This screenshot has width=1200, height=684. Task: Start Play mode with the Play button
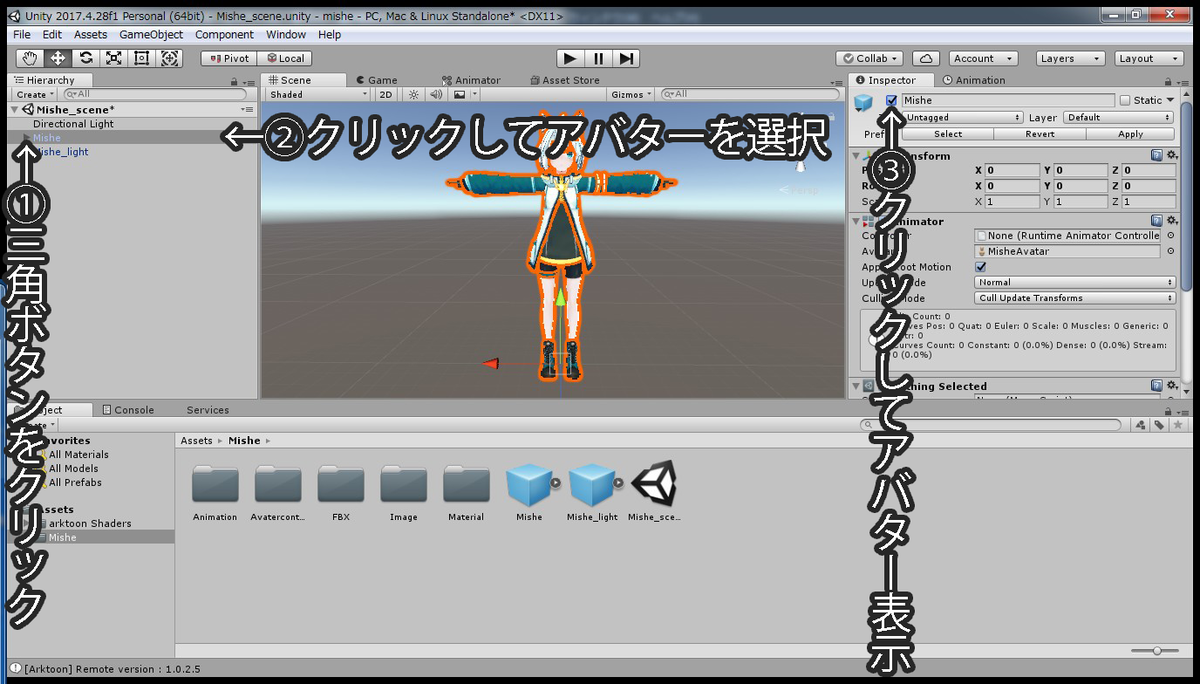tap(570, 58)
